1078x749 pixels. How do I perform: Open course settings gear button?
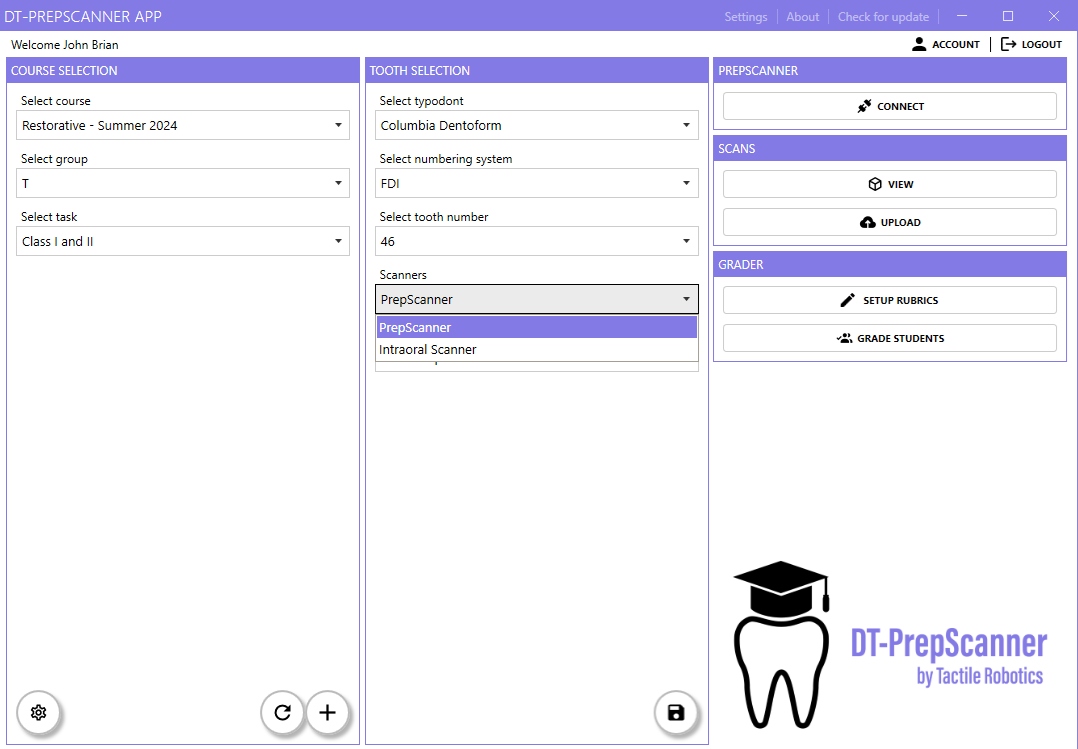pyautogui.click(x=38, y=713)
